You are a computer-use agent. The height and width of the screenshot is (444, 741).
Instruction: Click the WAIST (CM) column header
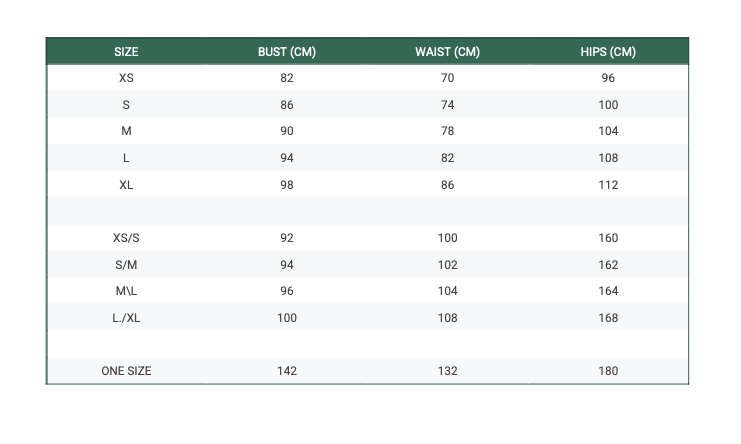[x=447, y=52]
